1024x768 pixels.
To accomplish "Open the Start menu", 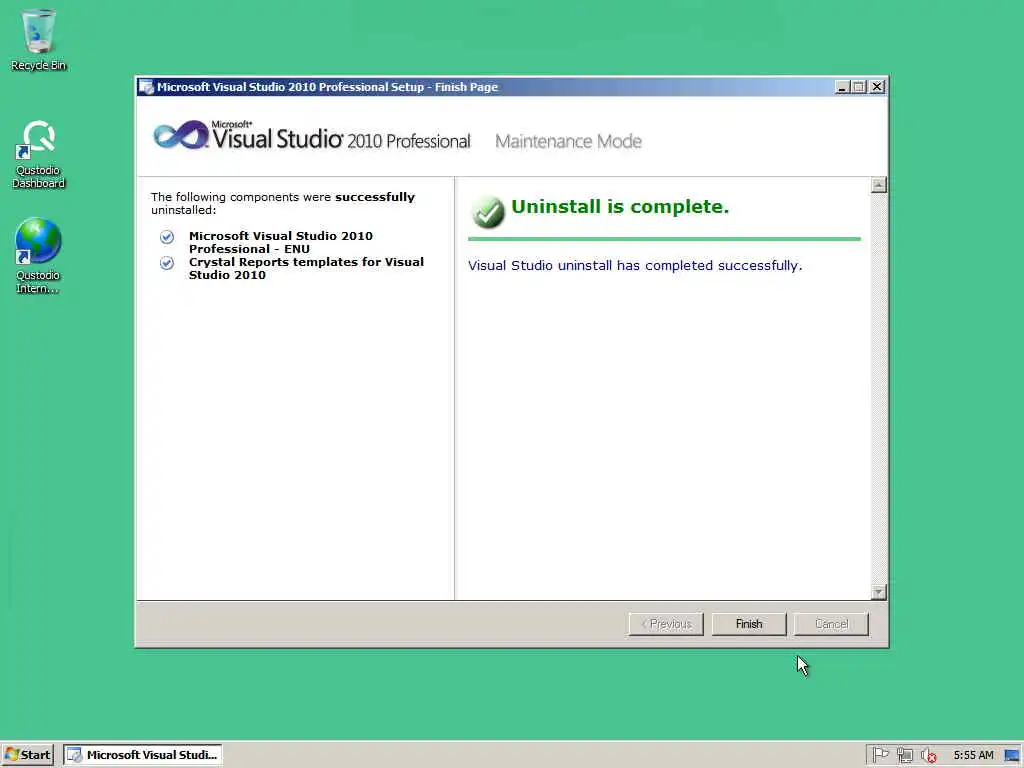I will click(x=27, y=755).
